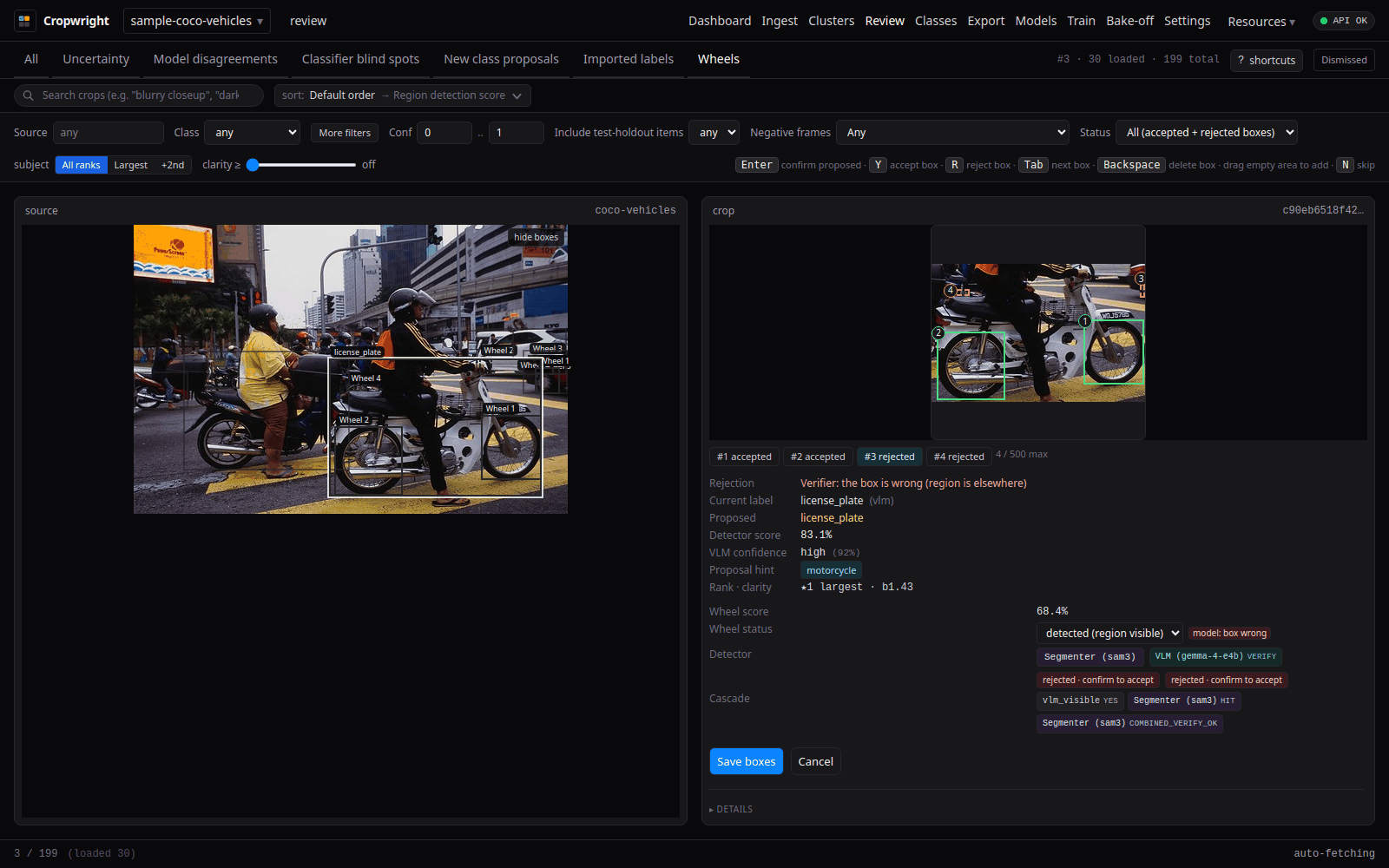This screenshot has width=1389, height=868.
Task: Click the Cancel button
Action: 815,761
